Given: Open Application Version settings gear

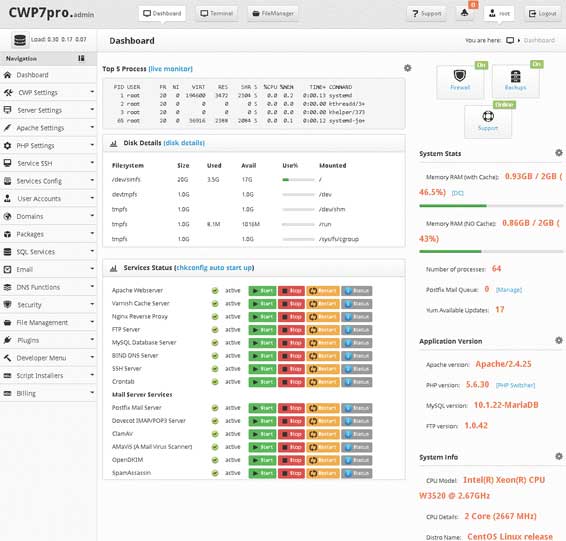Looking at the screenshot, I should click(558, 340).
